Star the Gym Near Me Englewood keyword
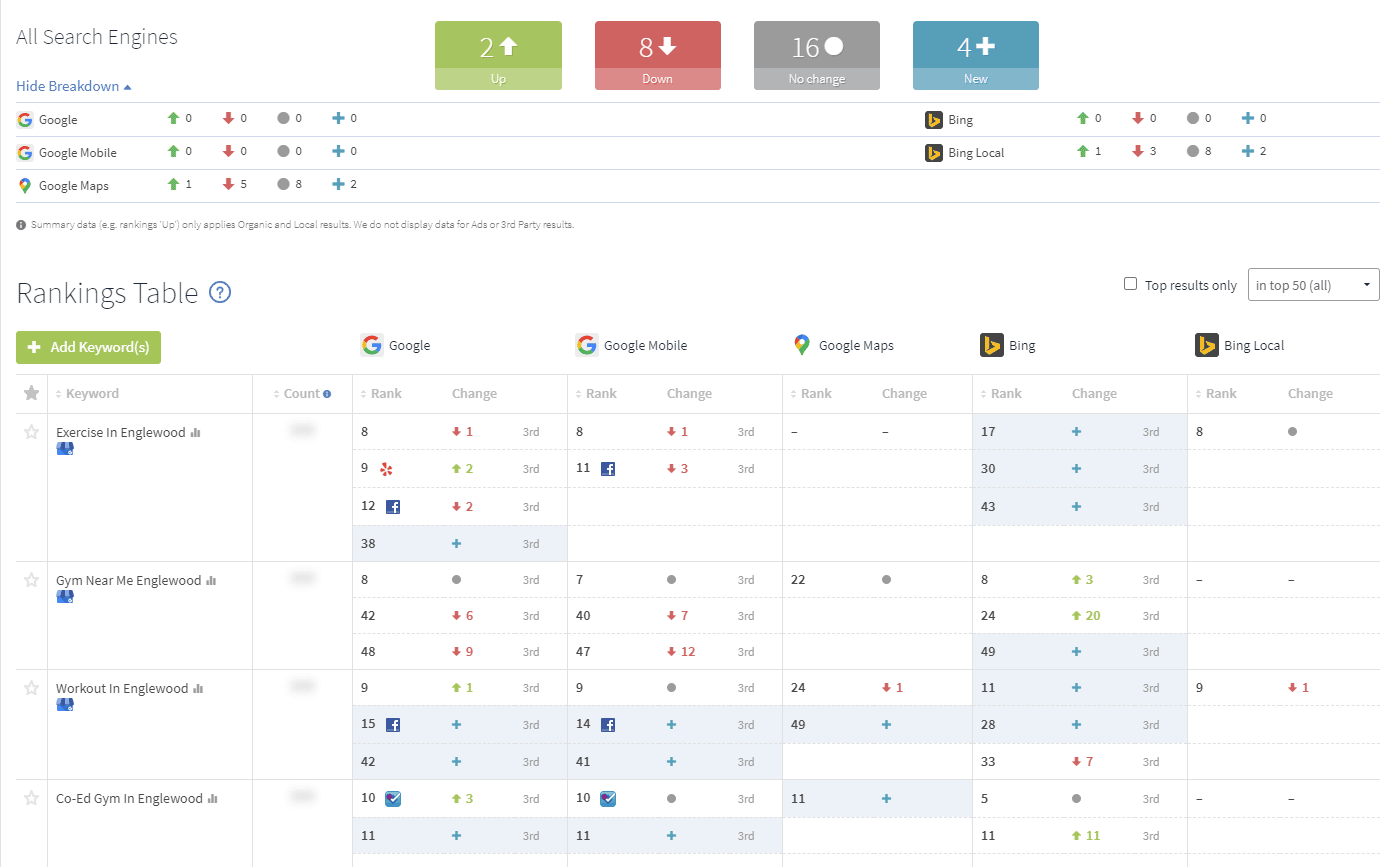1394x867 pixels. 31,580
